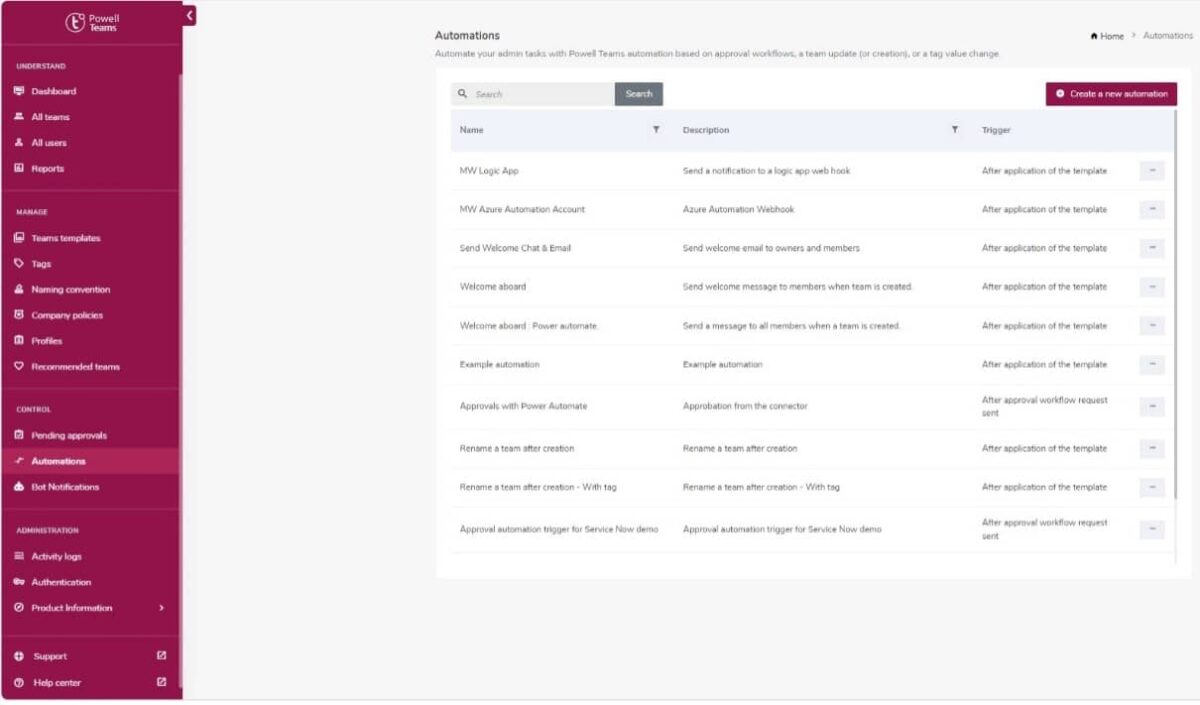This screenshot has height=705, width=1200.
Task: Open the Name column filter
Action: [x=656, y=130]
